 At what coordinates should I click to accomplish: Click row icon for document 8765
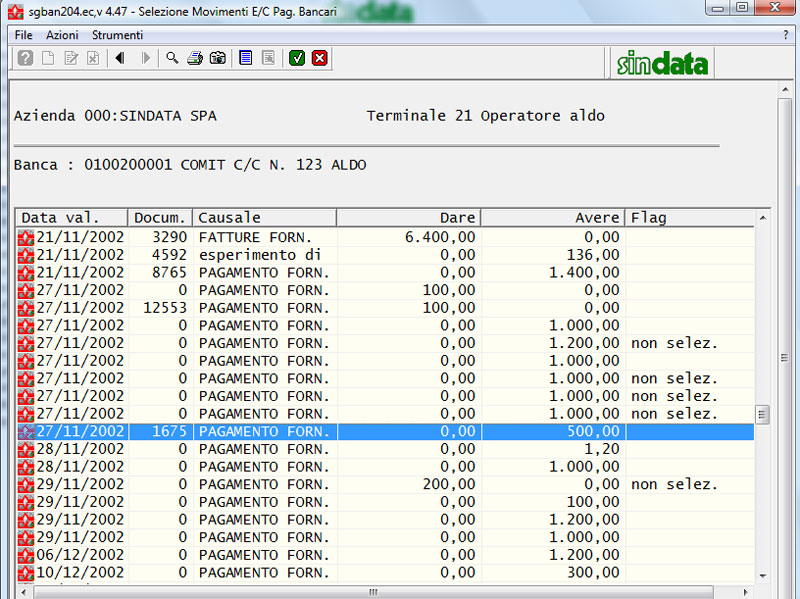pyautogui.click(x=26, y=273)
